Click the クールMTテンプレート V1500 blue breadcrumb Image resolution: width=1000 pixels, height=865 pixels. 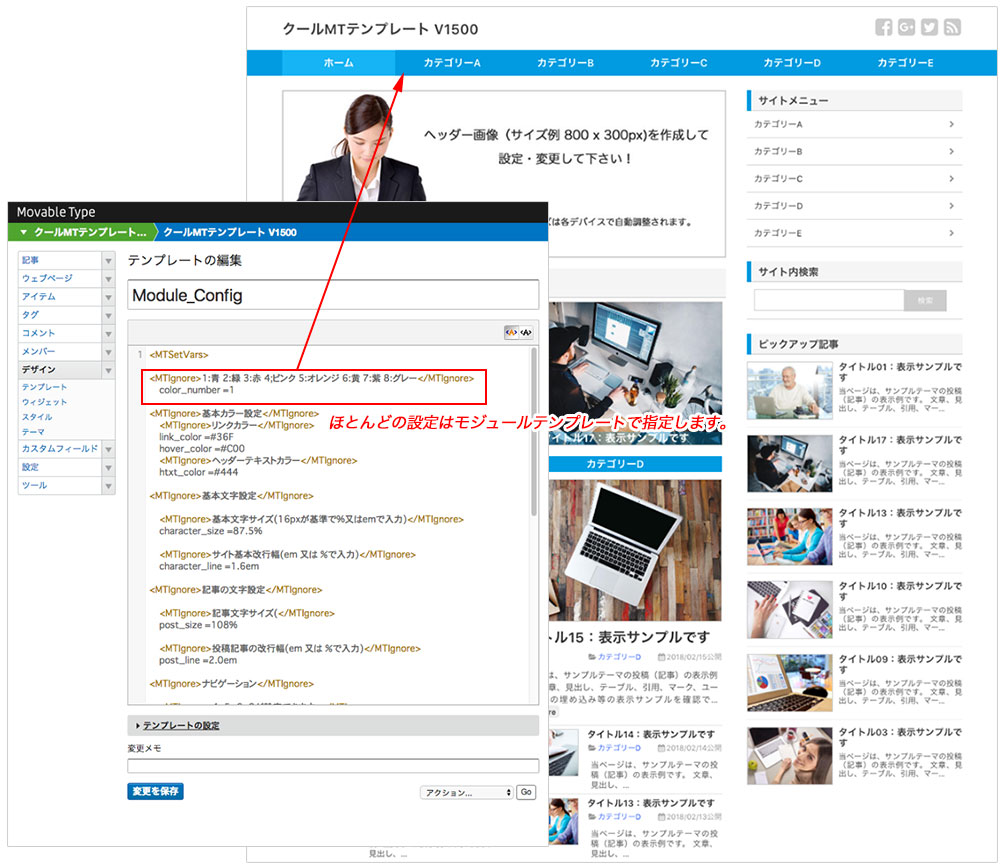(230, 232)
